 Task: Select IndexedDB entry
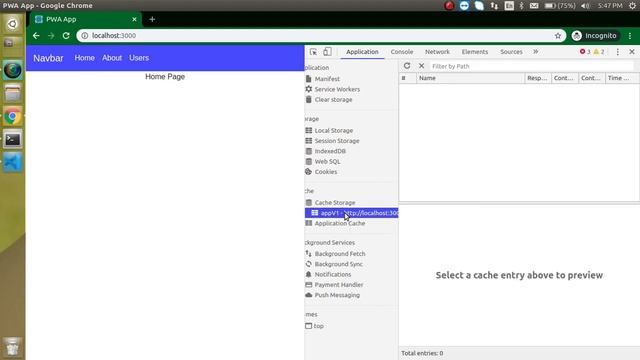click(x=330, y=151)
